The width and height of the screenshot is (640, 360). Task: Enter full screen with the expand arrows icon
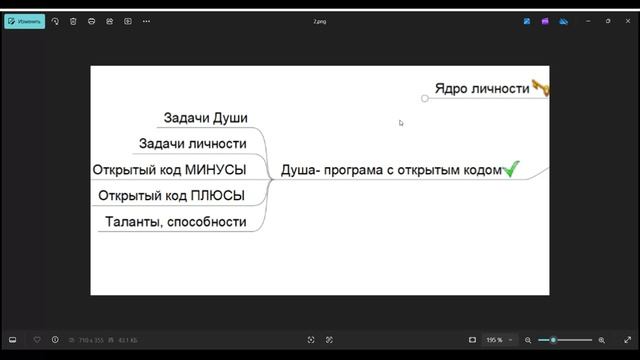(x=628, y=340)
